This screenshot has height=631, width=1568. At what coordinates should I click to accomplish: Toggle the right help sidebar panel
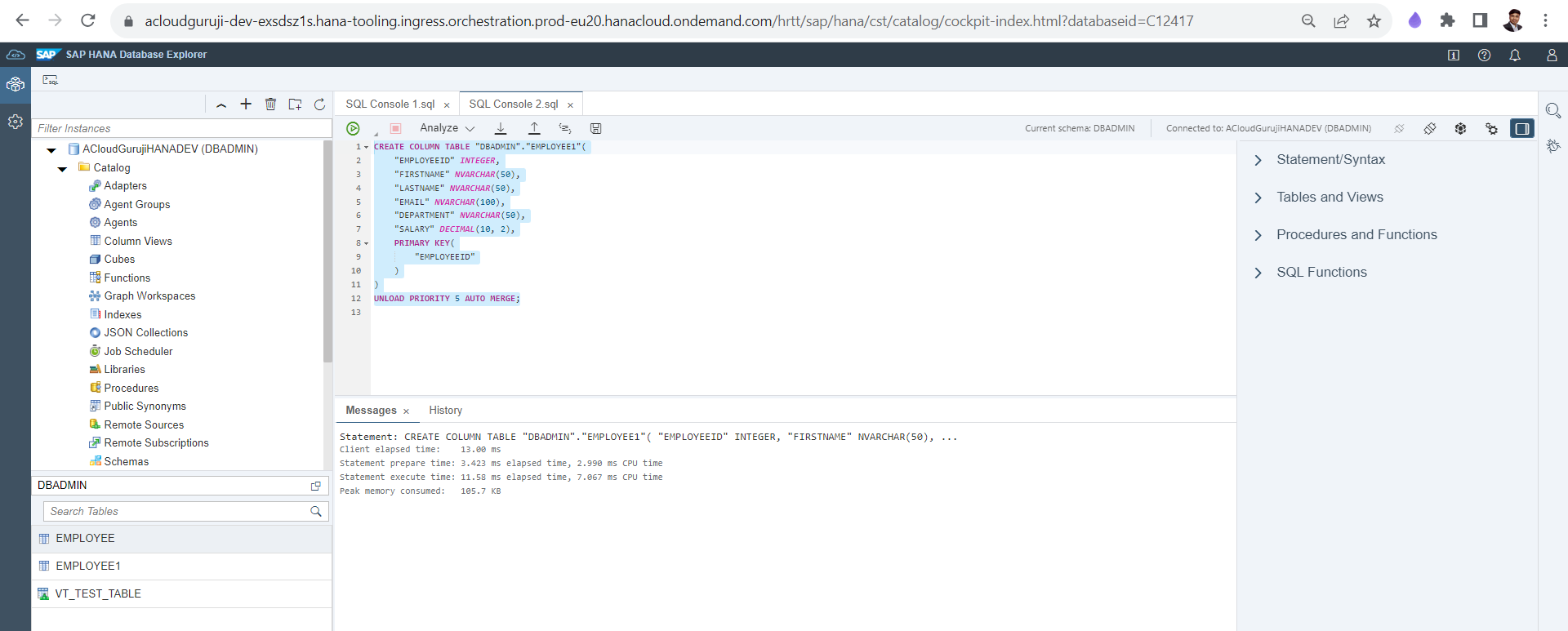click(1521, 128)
